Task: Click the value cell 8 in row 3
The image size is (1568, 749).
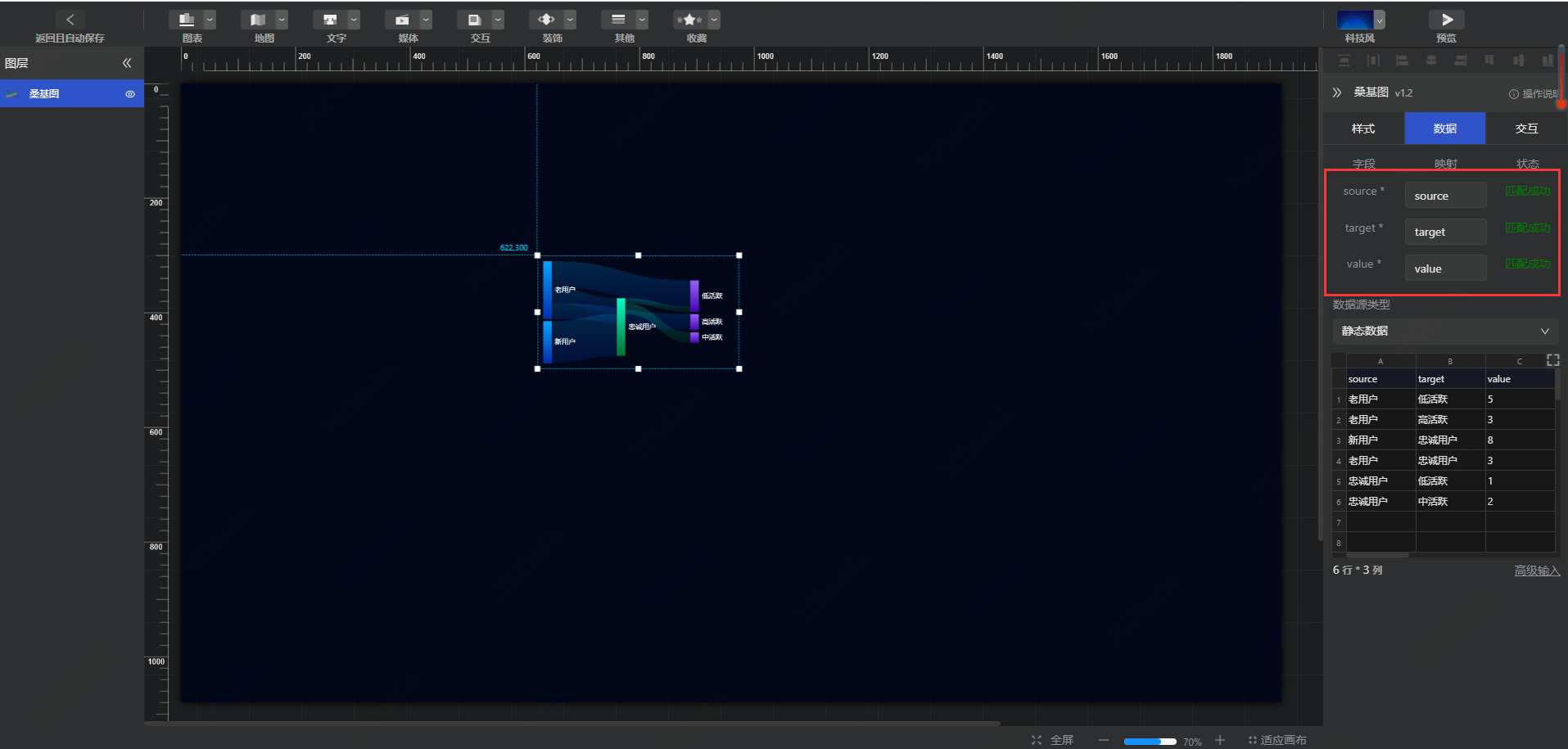Action: [x=1520, y=440]
